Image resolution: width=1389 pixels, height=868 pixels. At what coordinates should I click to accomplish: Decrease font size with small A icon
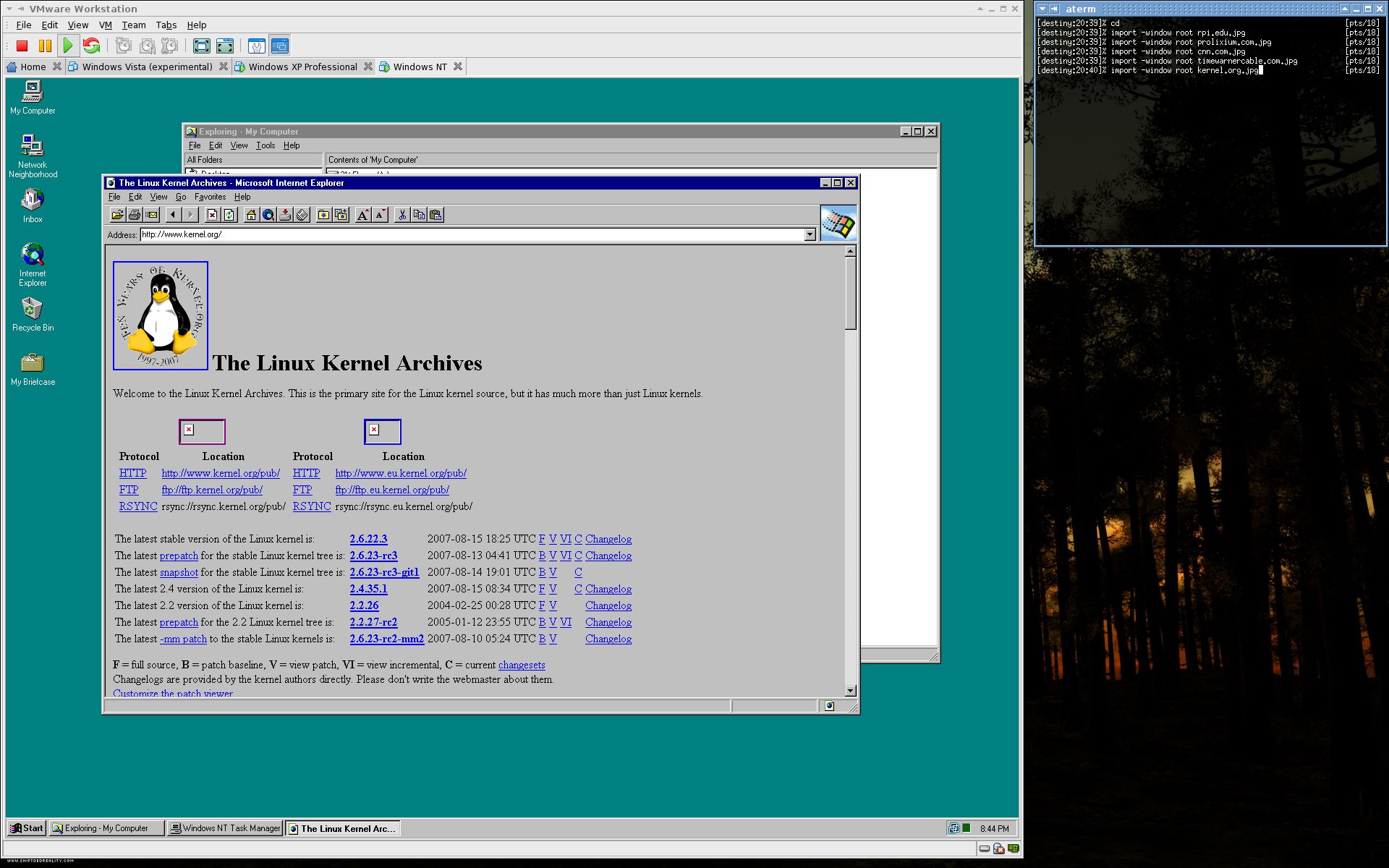pos(380,215)
